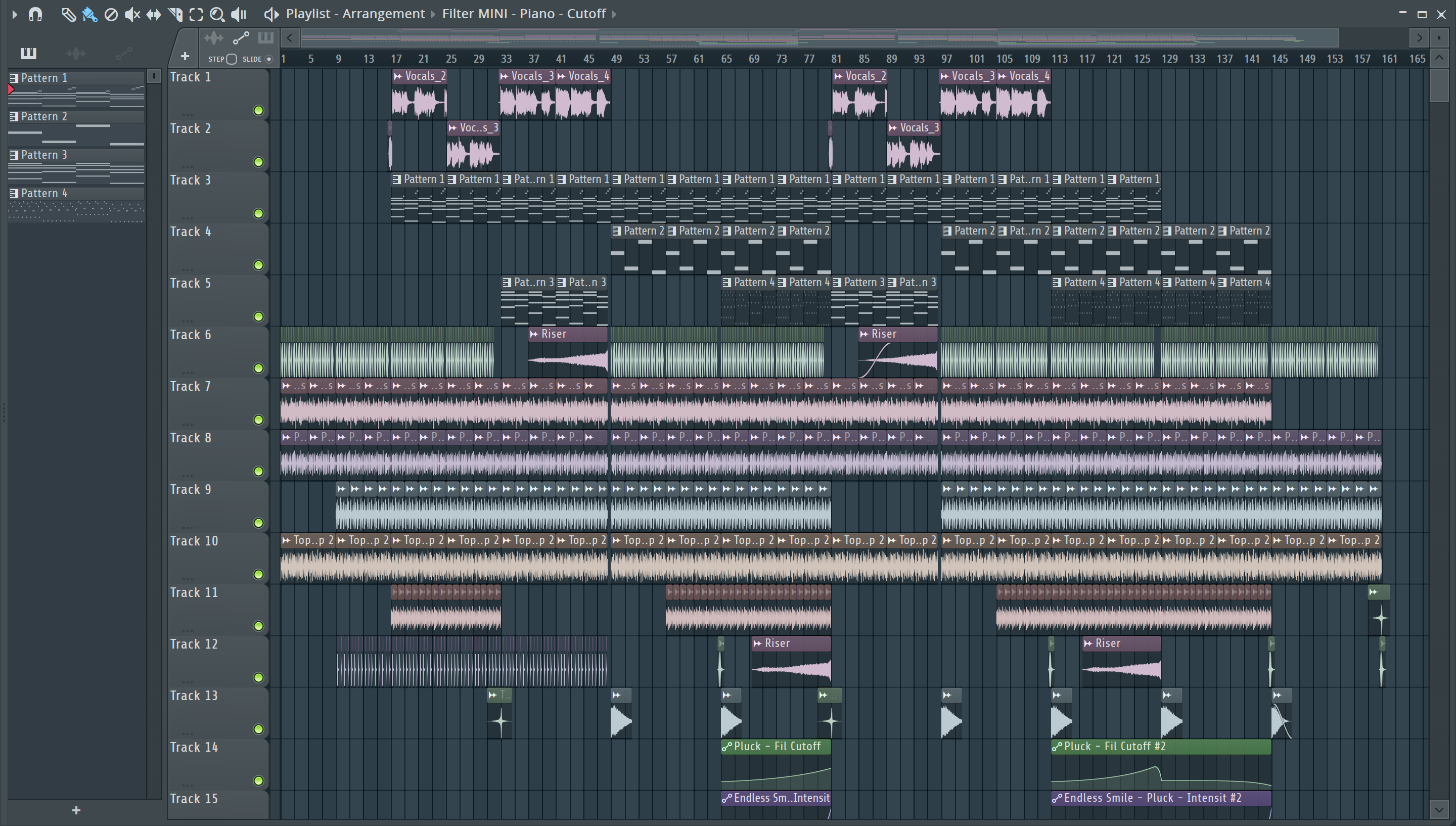Mute Track 6 with its green light
Image resolution: width=1456 pixels, height=826 pixels.
click(259, 369)
